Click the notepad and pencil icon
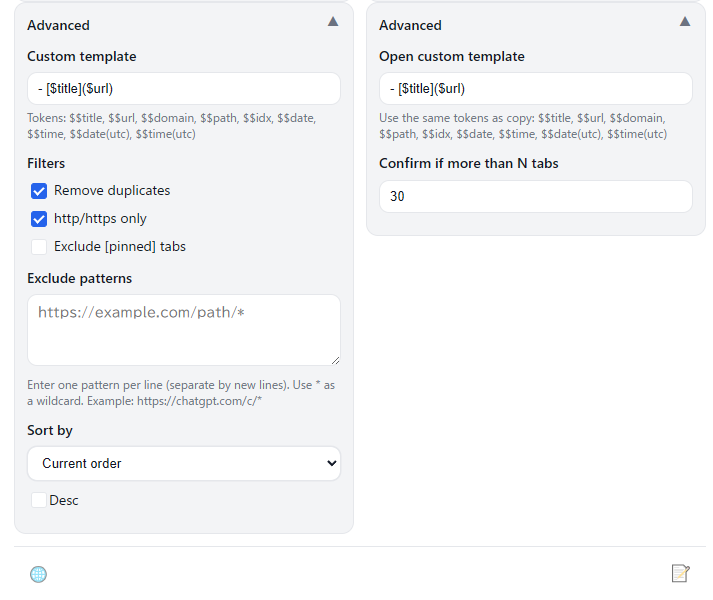Screen dimensions: 713x600 pyautogui.click(x=680, y=573)
